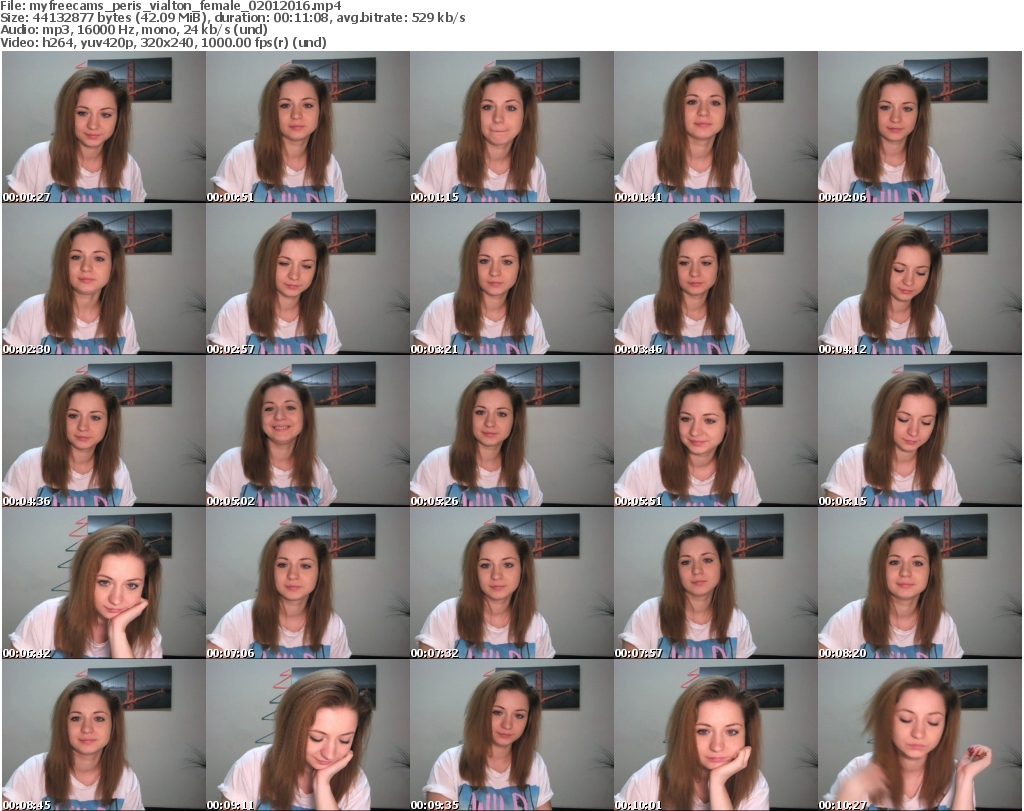Select the thumbnail at timestamp 00:01:15
This screenshot has width=1024, height=811.
coord(511,127)
